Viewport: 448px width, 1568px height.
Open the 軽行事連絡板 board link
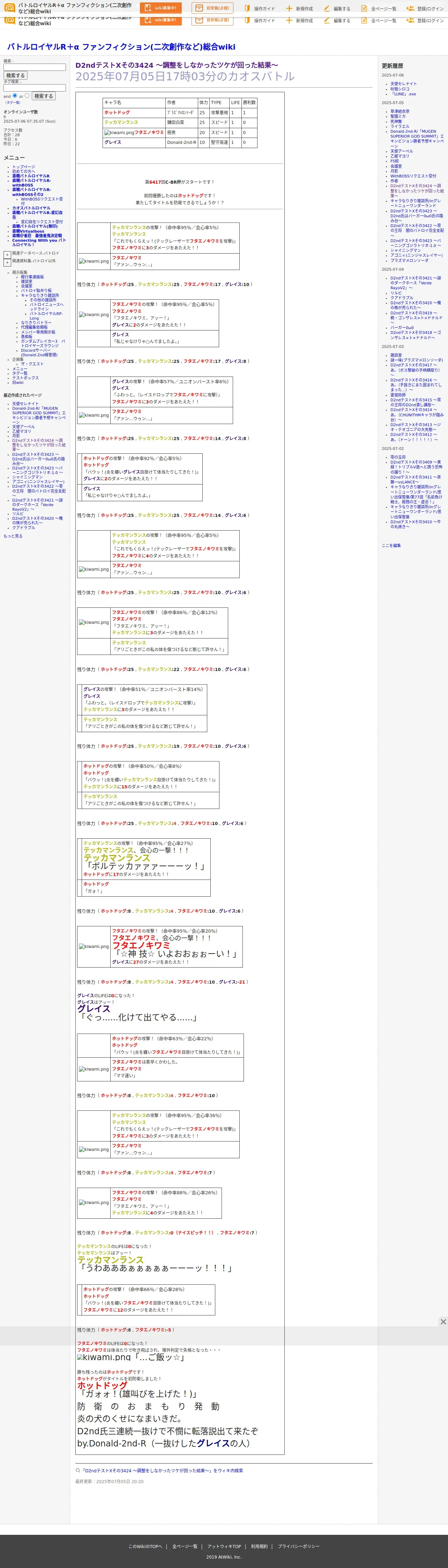coord(32,277)
